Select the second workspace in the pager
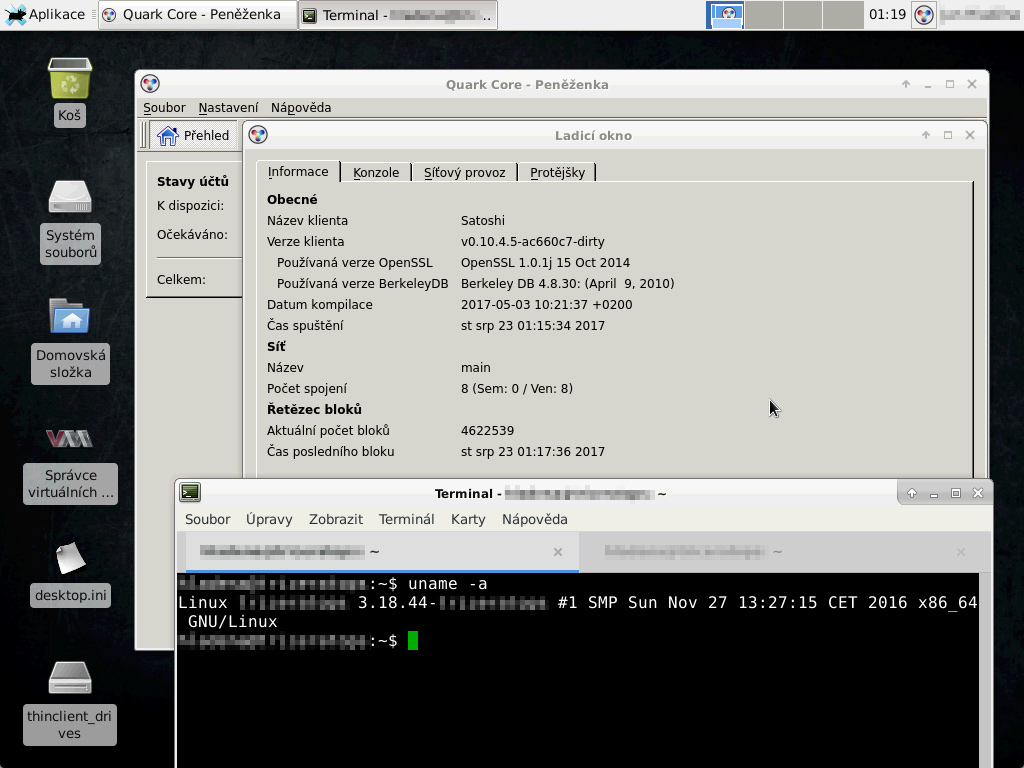Viewport: 1024px width, 768px height. tap(764, 14)
